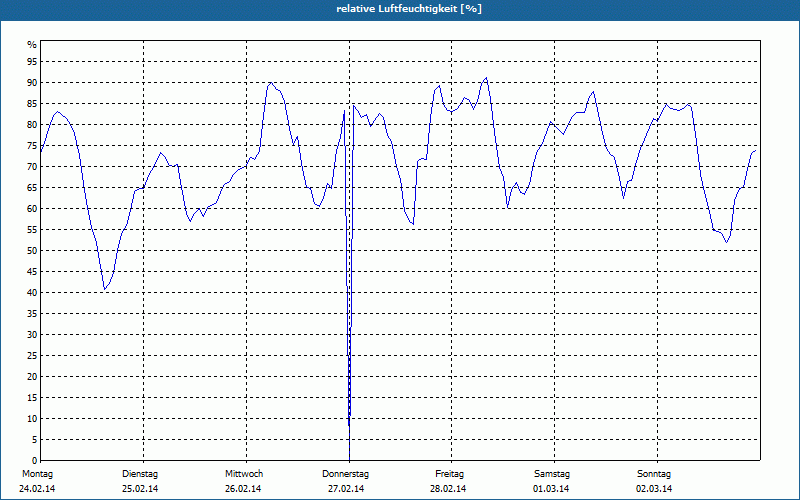Image resolution: width=800 pixels, height=500 pixels.
Task: Click the date label '01.03.14'
Action: (x=551, y=489)
